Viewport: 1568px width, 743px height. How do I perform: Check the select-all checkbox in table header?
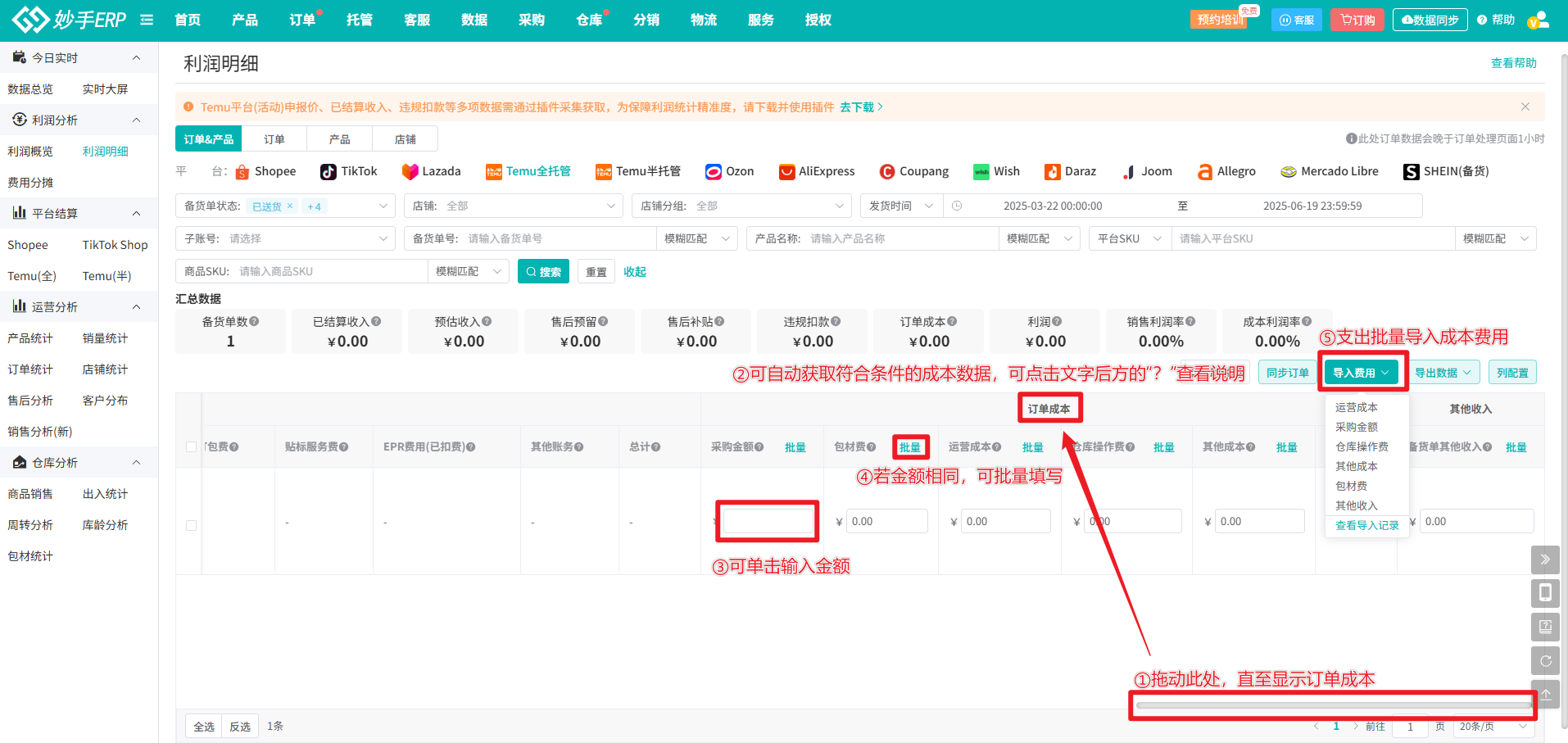click(191, 446)
